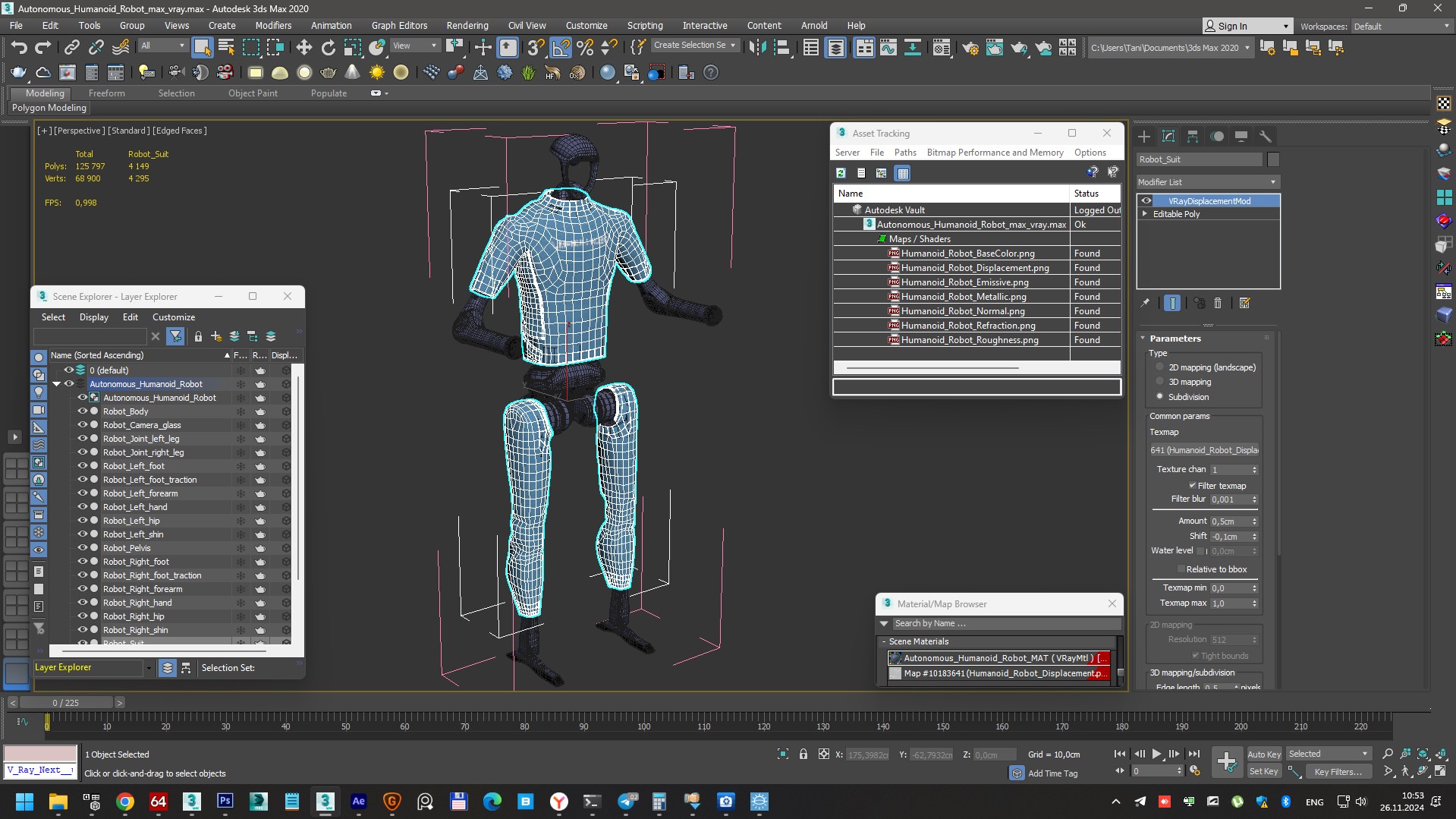Collapse the Autonomous_Humanoid_Robot layer tree
The height and width of the screenshot is (819, 1456).
pos(56,384)
